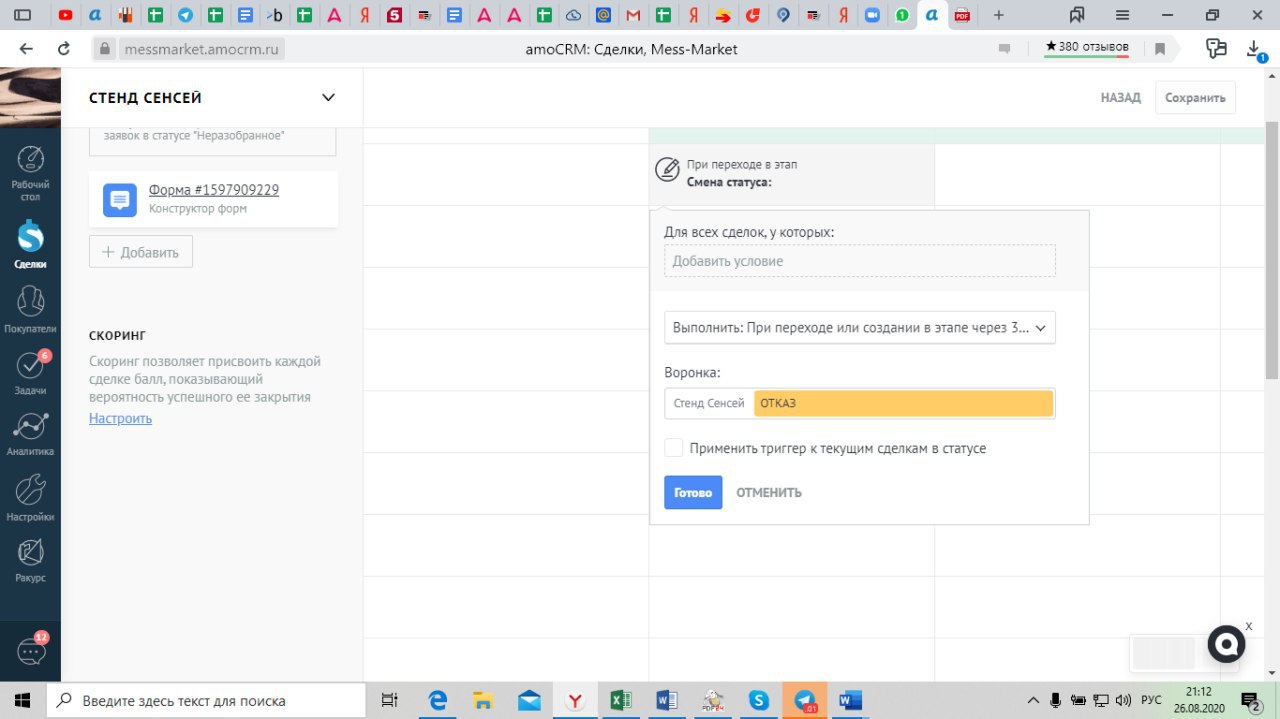The width and height of the screenshot is (1280, 719).
Task: Open Microsoft Edge from the taskbar
Action: 438,700
